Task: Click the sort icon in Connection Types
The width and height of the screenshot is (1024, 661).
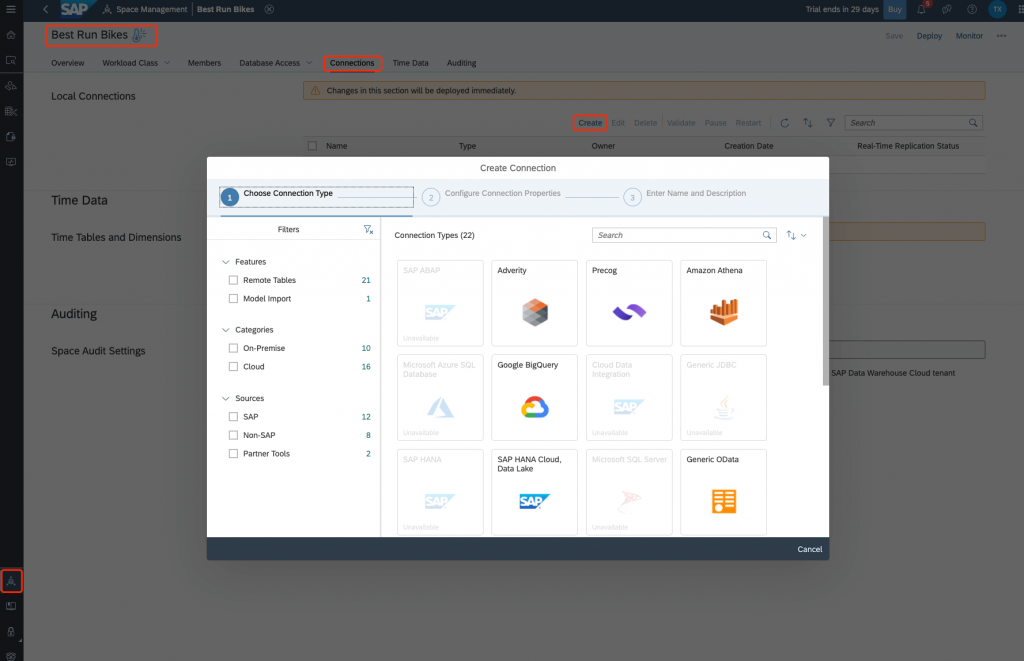Action: pyautogui.click(x=791, y=235)
